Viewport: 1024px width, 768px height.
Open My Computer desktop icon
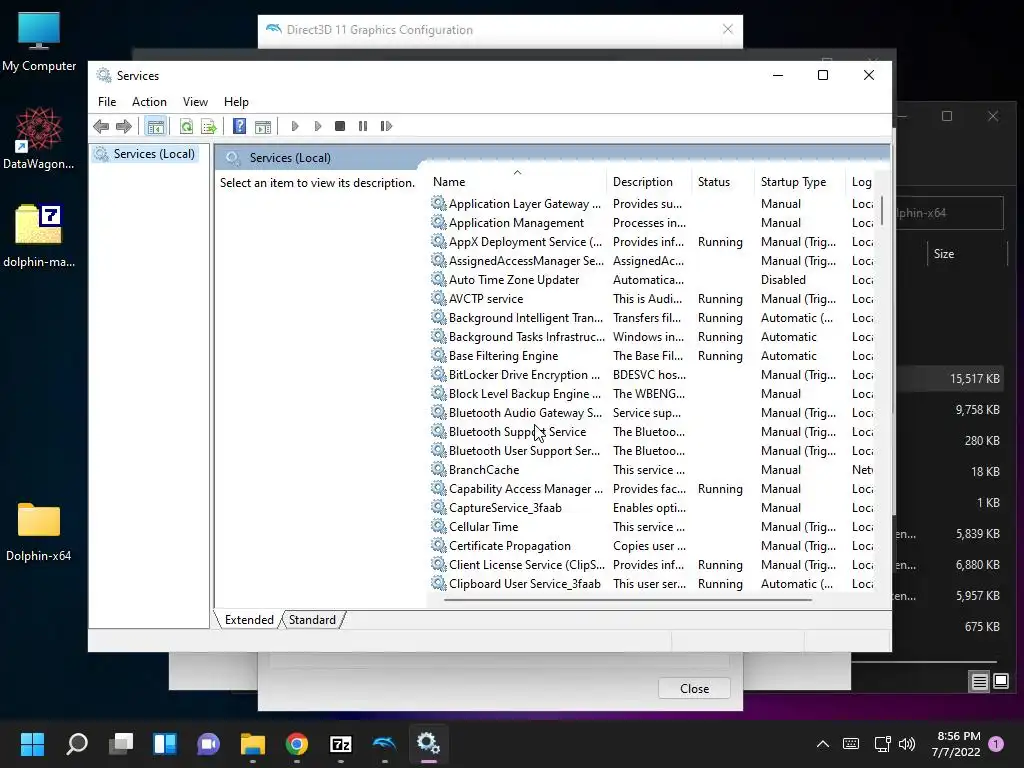[39, 42]
